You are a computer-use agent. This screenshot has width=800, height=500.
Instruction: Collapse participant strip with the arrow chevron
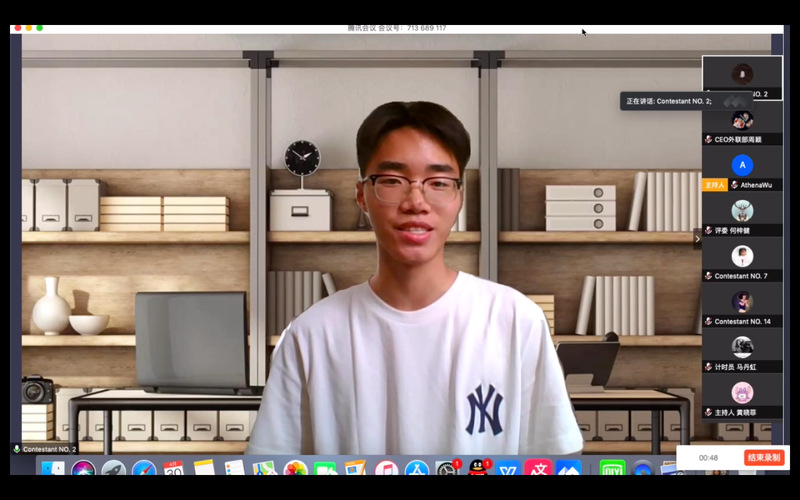coord(697,239)
